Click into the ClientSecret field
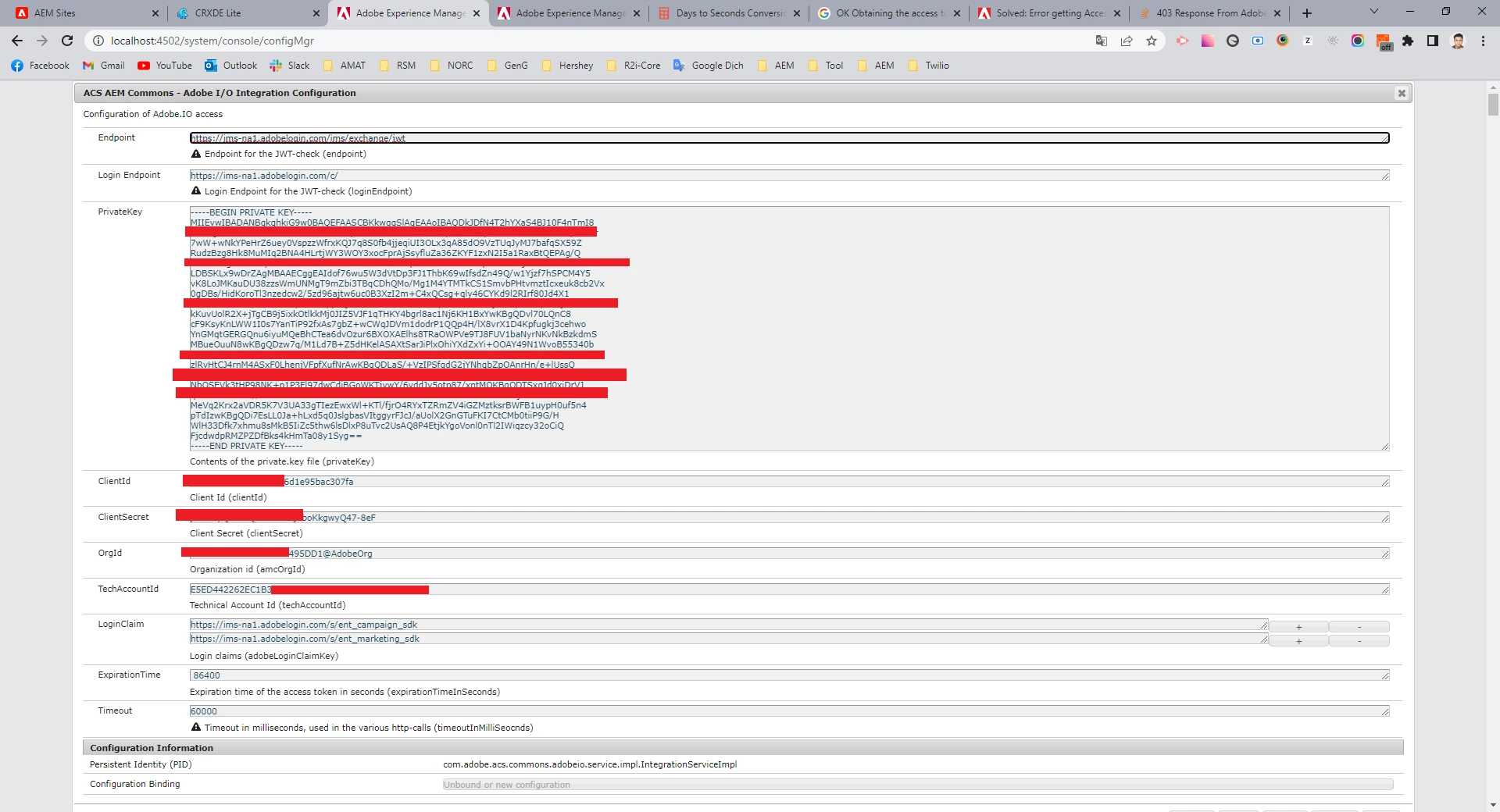Screen dimensions: 1500x812 pyautogui.click(x=790, y=518)
